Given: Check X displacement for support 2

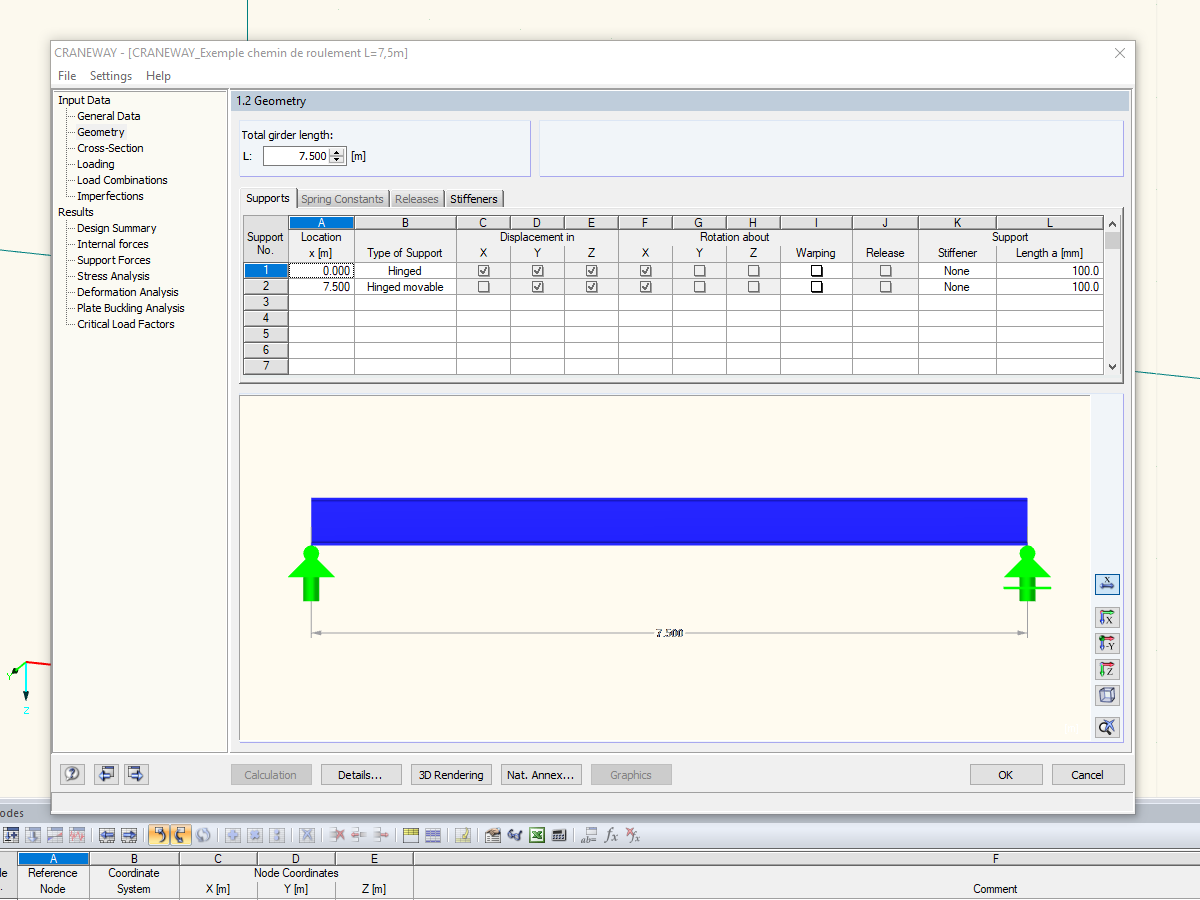Looking at the screenshot, I should 484,287.
